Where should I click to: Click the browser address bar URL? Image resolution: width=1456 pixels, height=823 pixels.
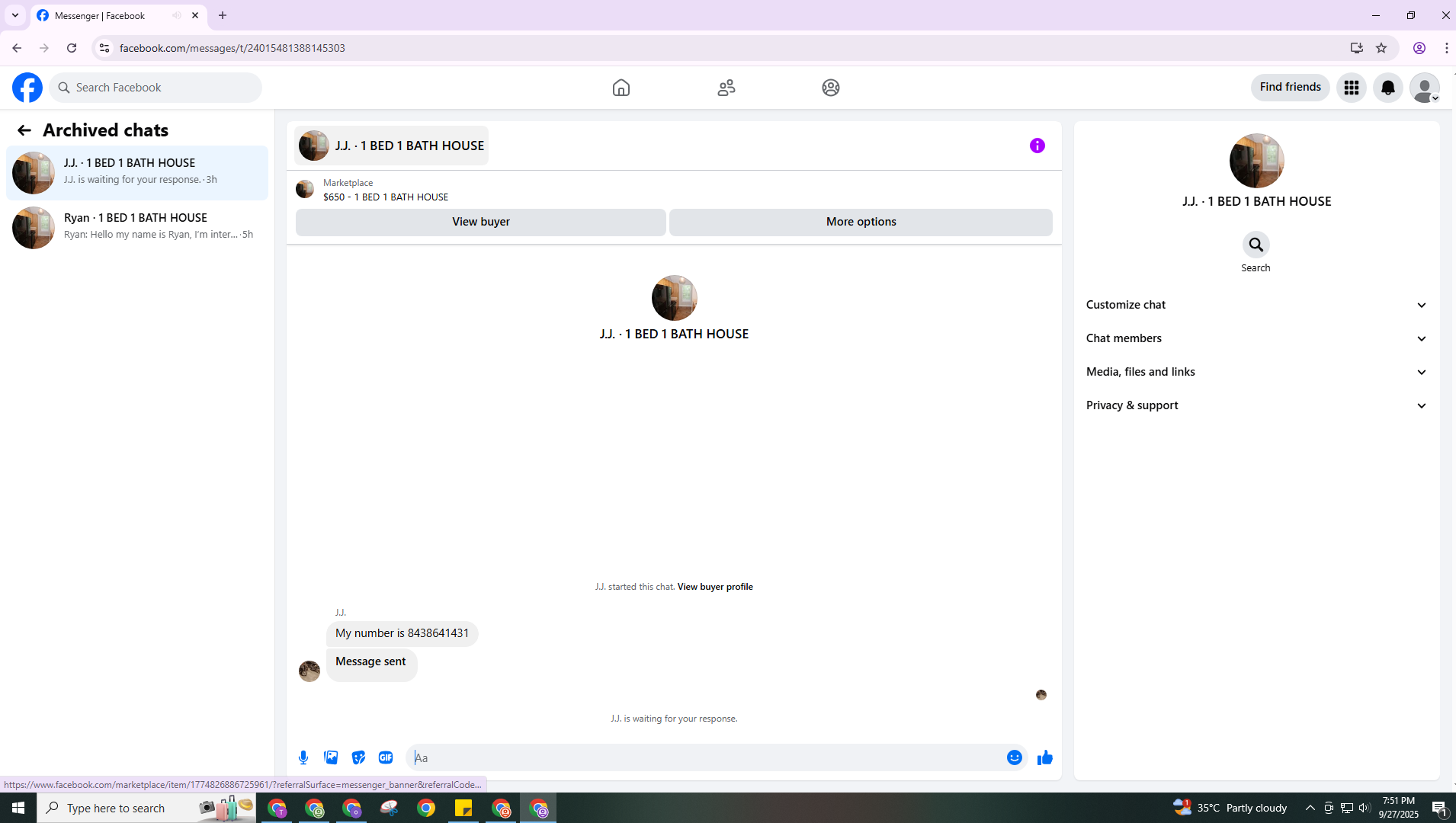[x=232, y=48]
